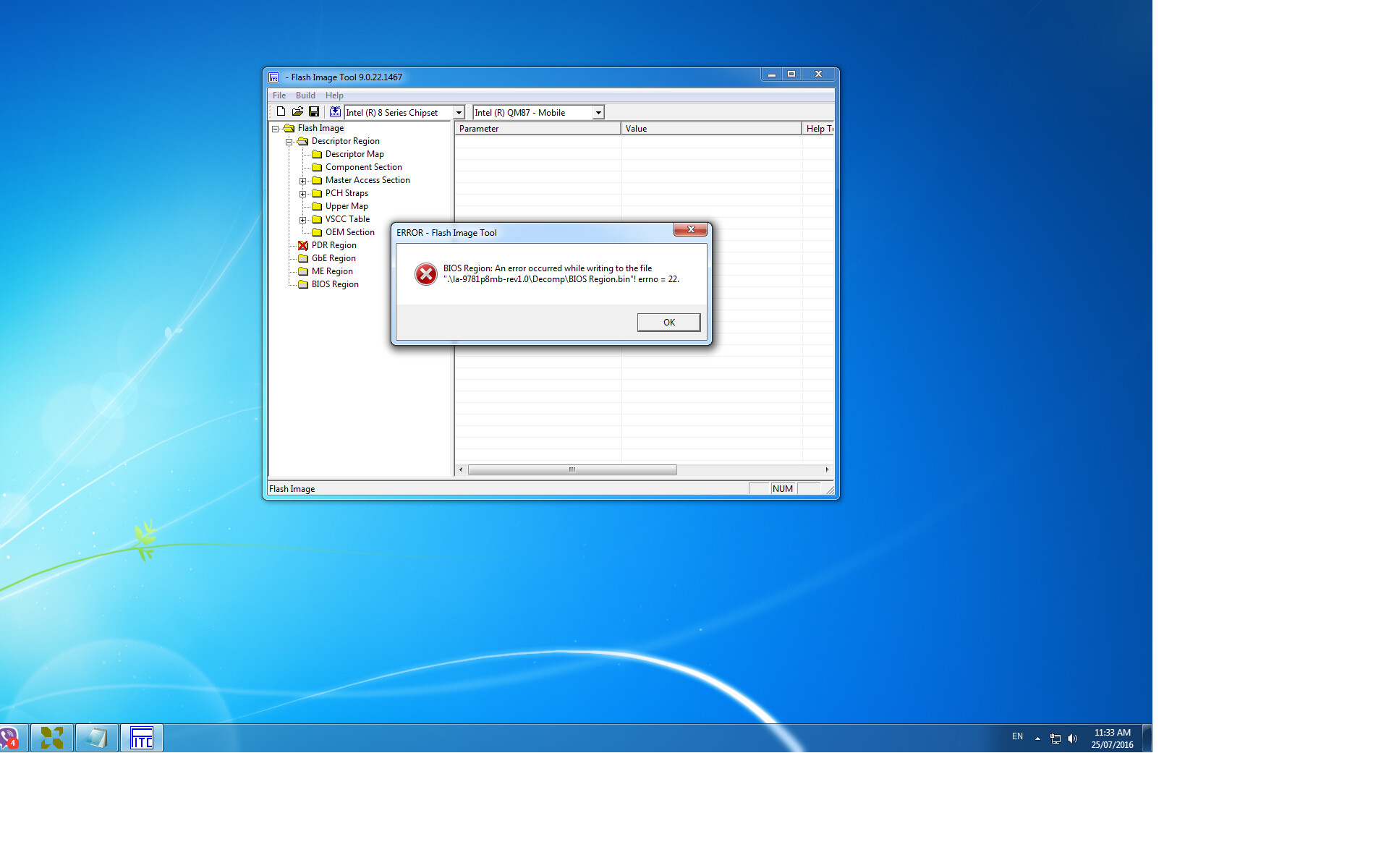Image resolution: width=1389 pixels, height=868 pixels.
Task: Click the red error icon in dialog
Action: pos(425,274)
